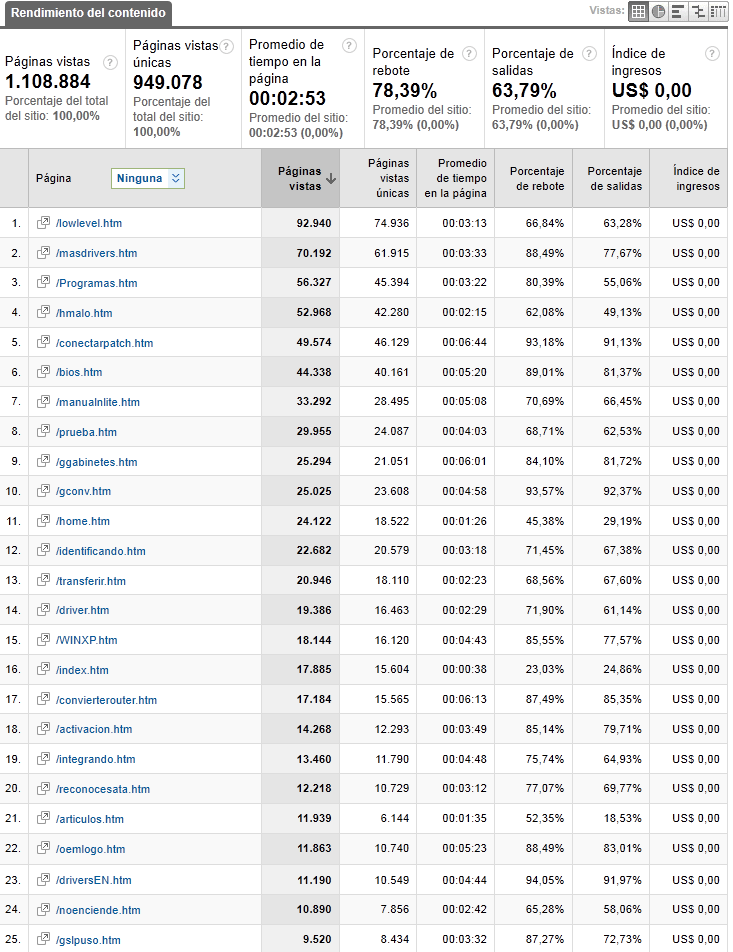
Task: Open the /home.htm page report
Action: click(x=83, y=521)
